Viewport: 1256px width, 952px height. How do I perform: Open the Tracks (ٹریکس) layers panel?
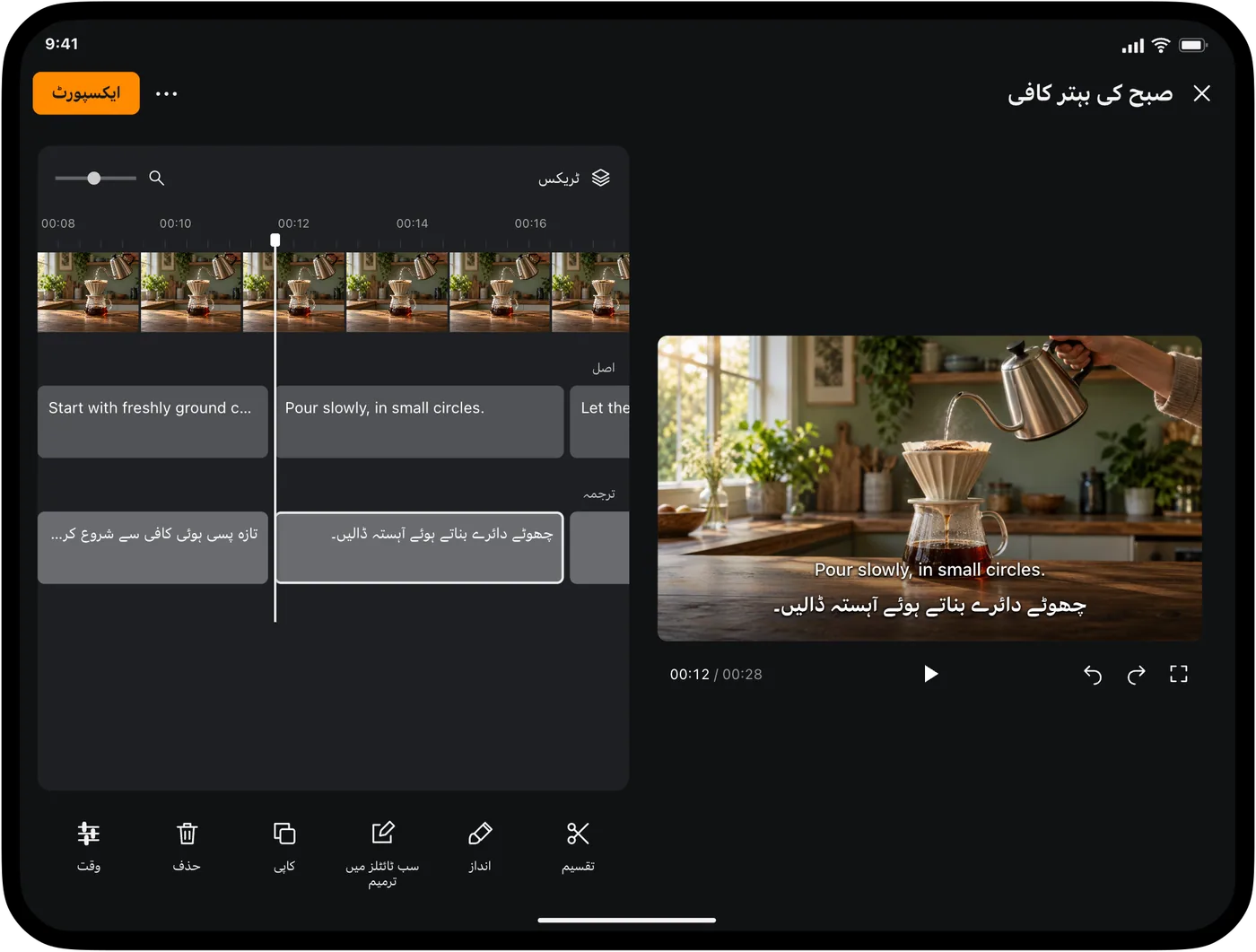point(574,178)
